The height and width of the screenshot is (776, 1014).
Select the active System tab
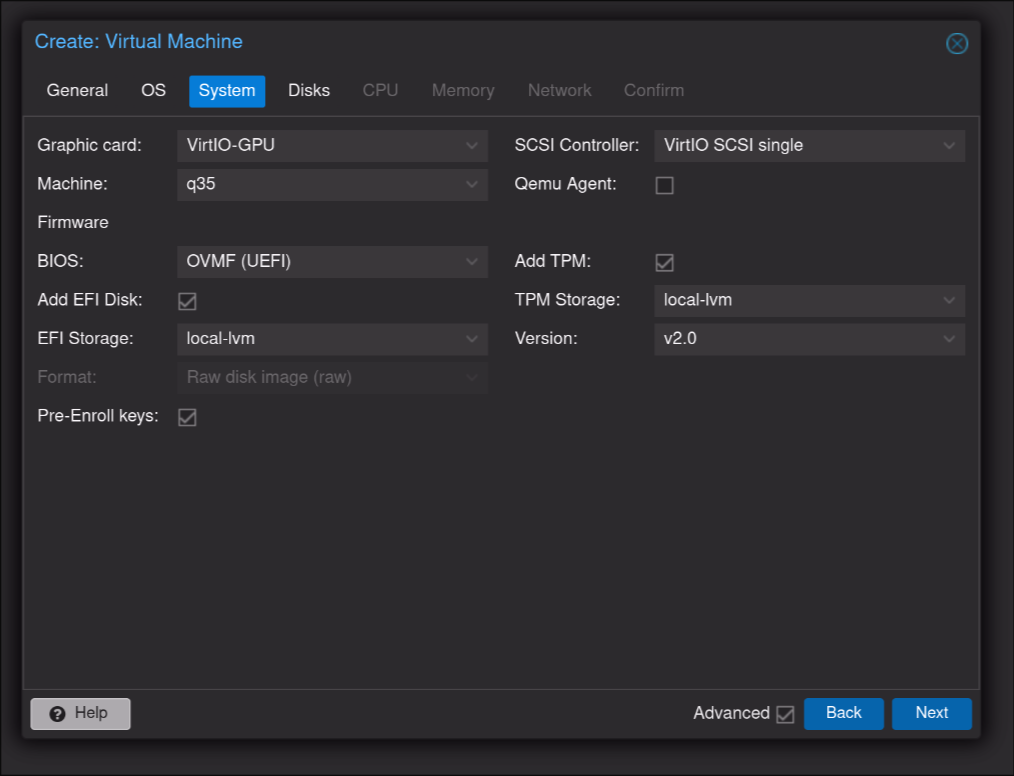pyautogui.click(x=226, y=90)
